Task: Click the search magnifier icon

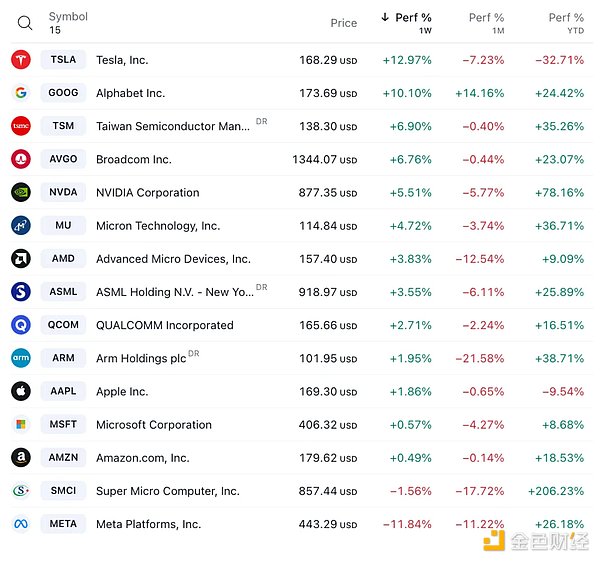Action: click(x=25, y=23)
